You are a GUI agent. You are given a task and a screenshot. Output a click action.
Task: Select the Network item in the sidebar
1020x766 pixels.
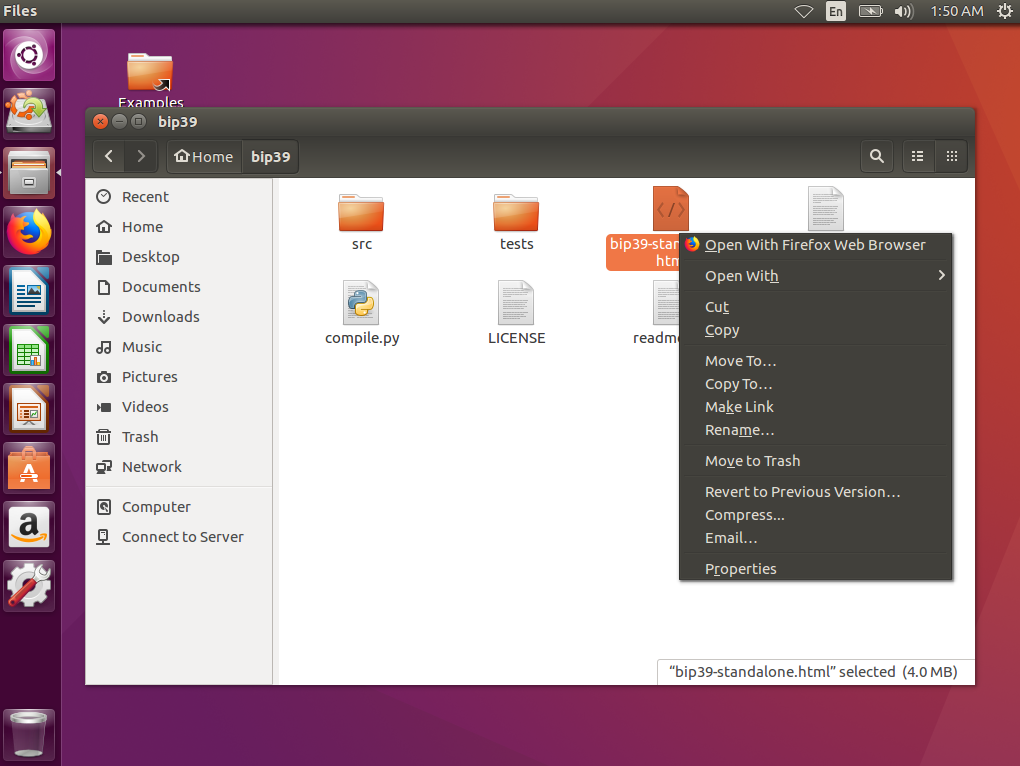151,466
